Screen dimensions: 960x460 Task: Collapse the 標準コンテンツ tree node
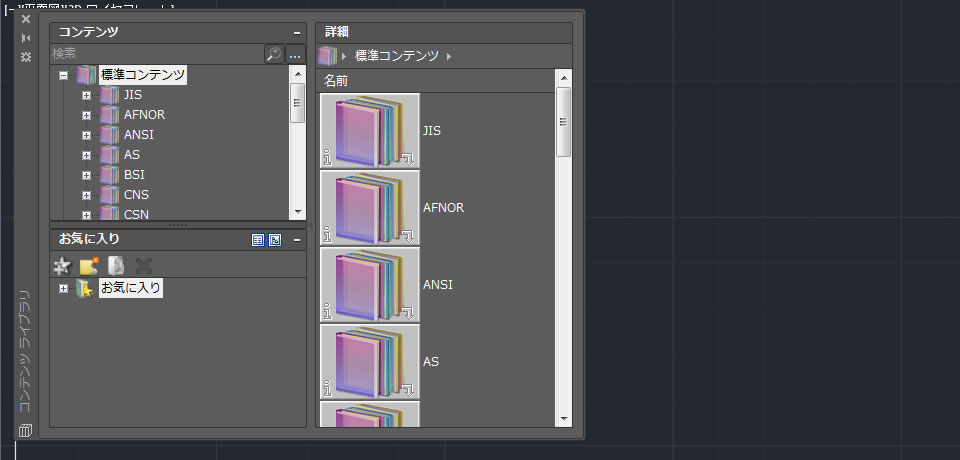click(63, 75)
